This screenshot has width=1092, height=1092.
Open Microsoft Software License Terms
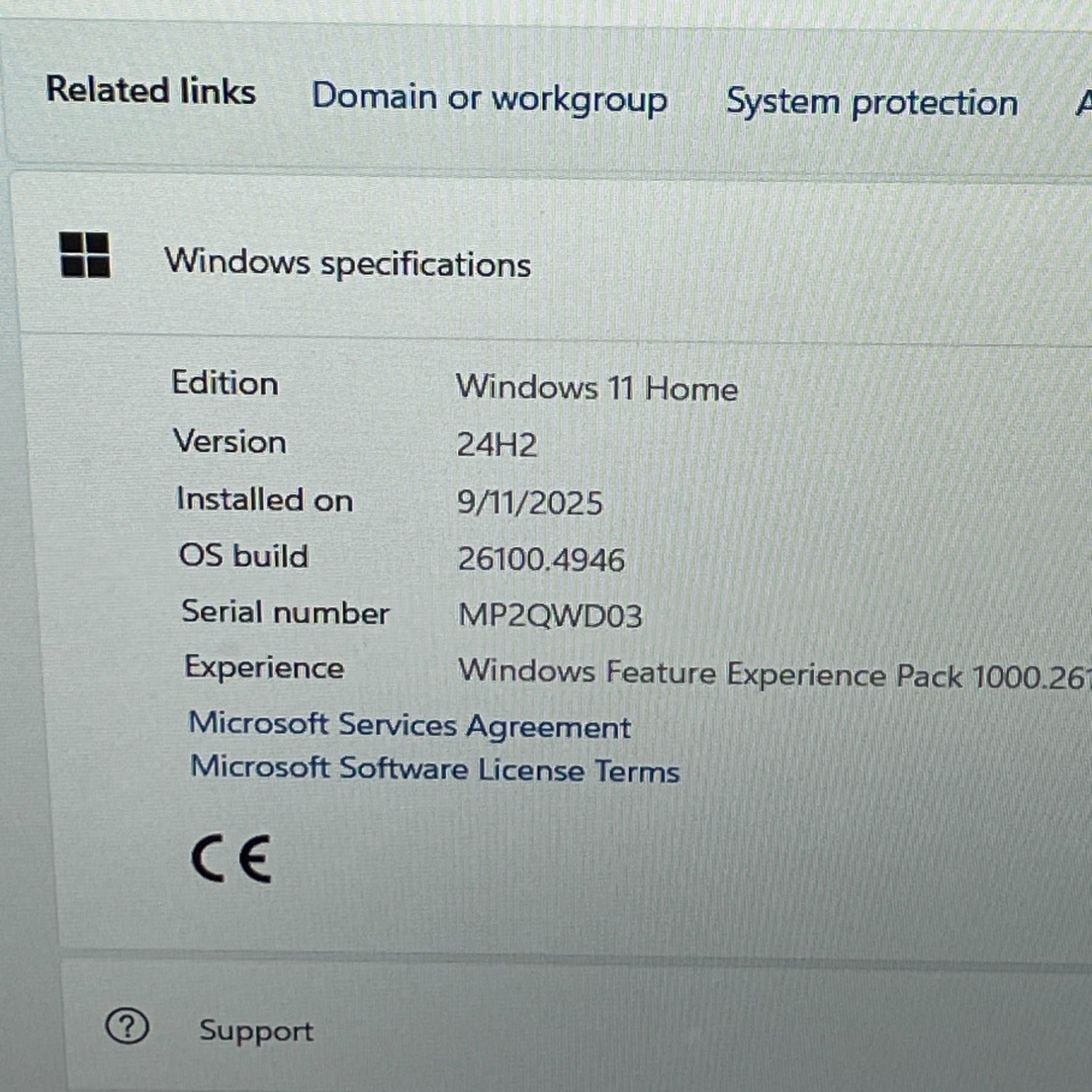(435, 769)
